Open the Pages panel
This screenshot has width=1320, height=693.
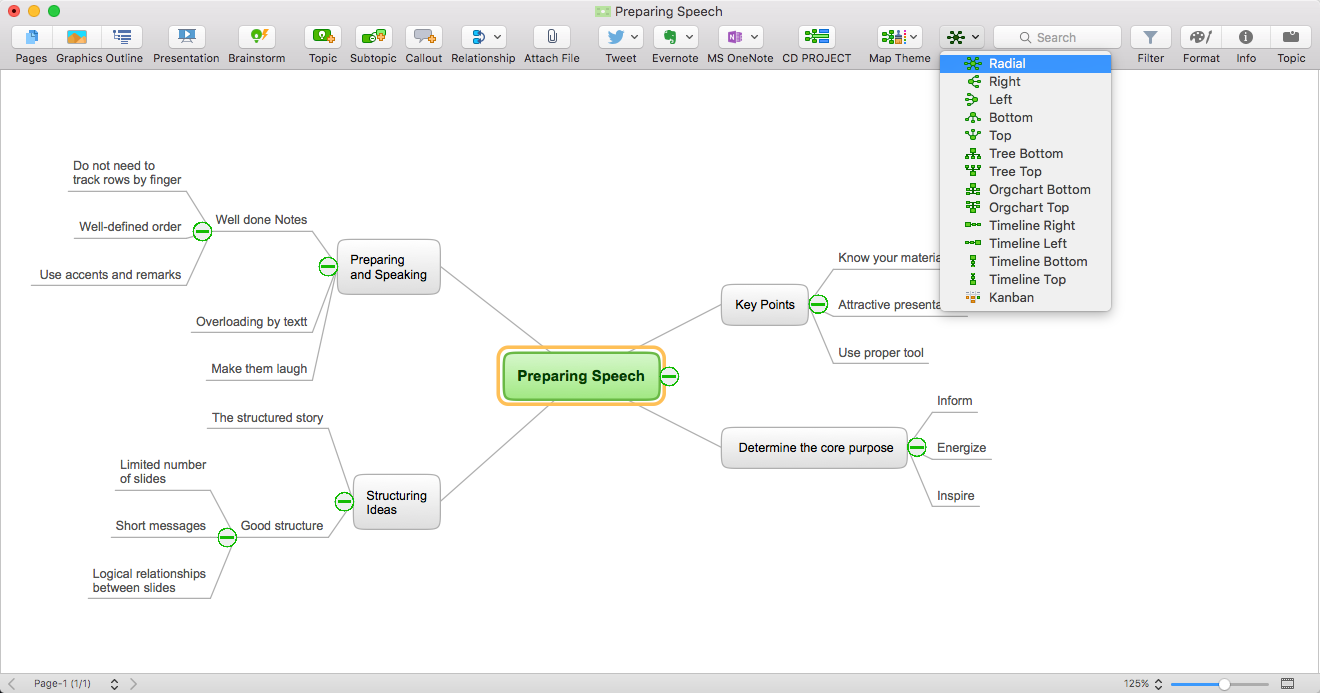pos(31,37)
